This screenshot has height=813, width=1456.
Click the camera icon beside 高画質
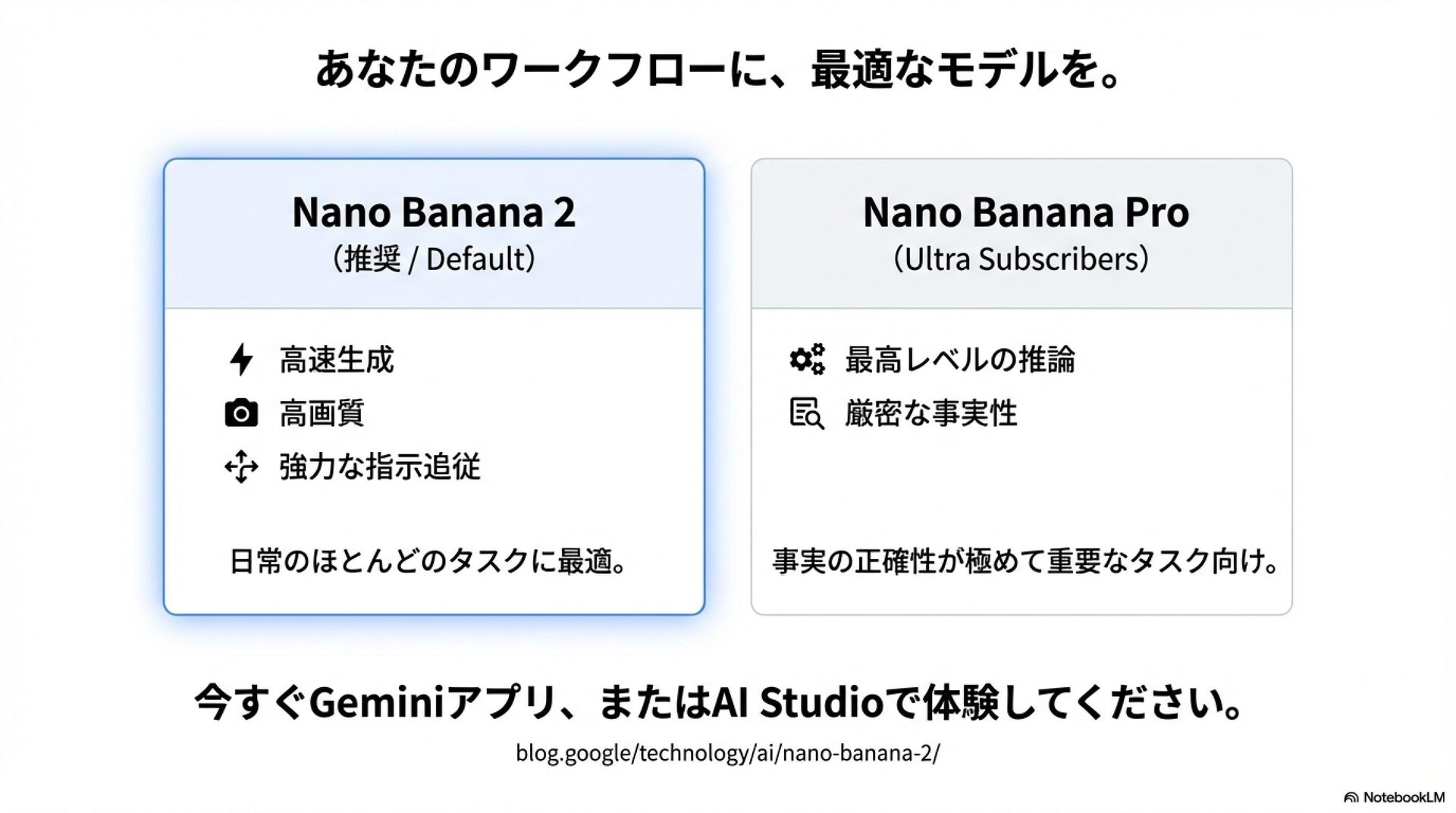pyautogui.click(x=241, y=413)
